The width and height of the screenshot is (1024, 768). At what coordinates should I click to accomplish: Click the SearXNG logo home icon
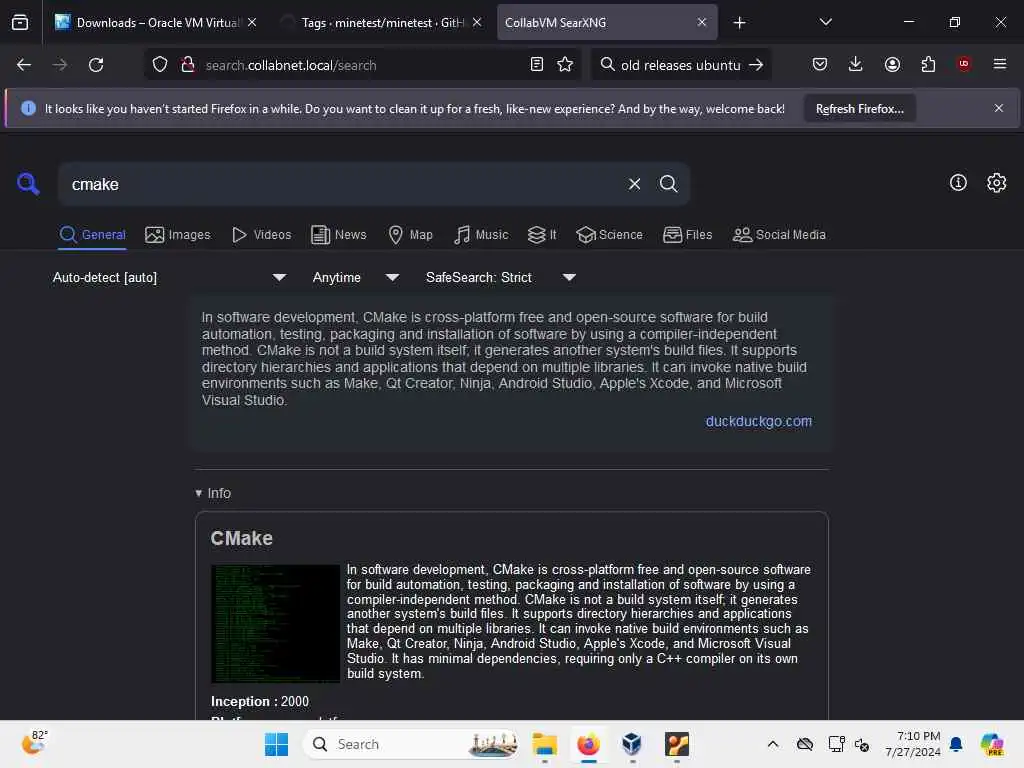pos(27,184)
